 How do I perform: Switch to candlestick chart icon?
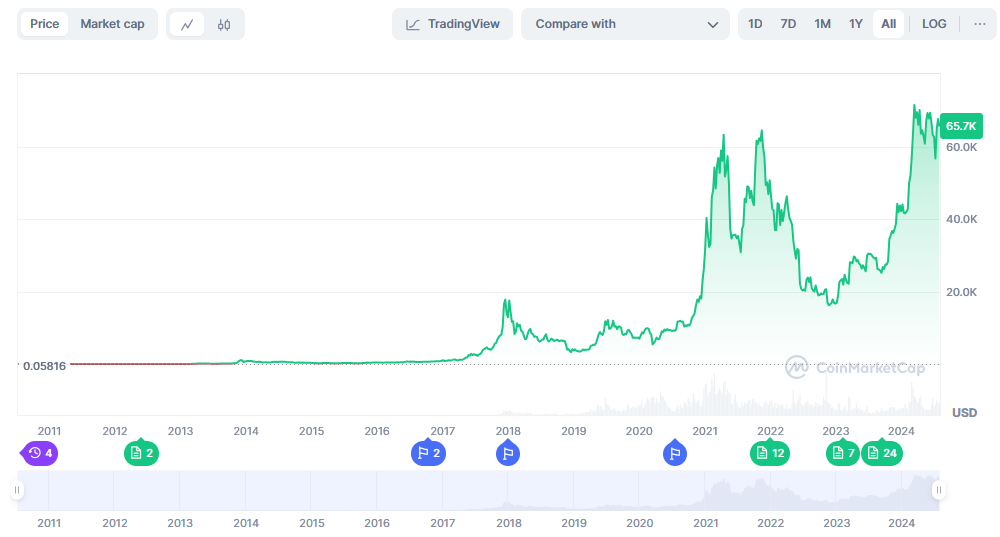224,24
